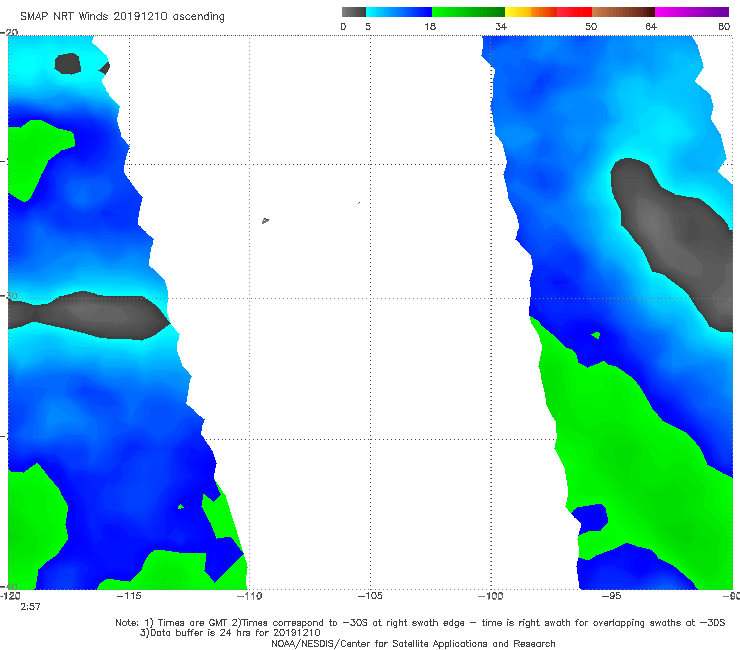Image resolution: width=740 pixels, height=650 pixels.
Task: Click the swath time stamp "2:57"
Action: (x=30, y=607)
